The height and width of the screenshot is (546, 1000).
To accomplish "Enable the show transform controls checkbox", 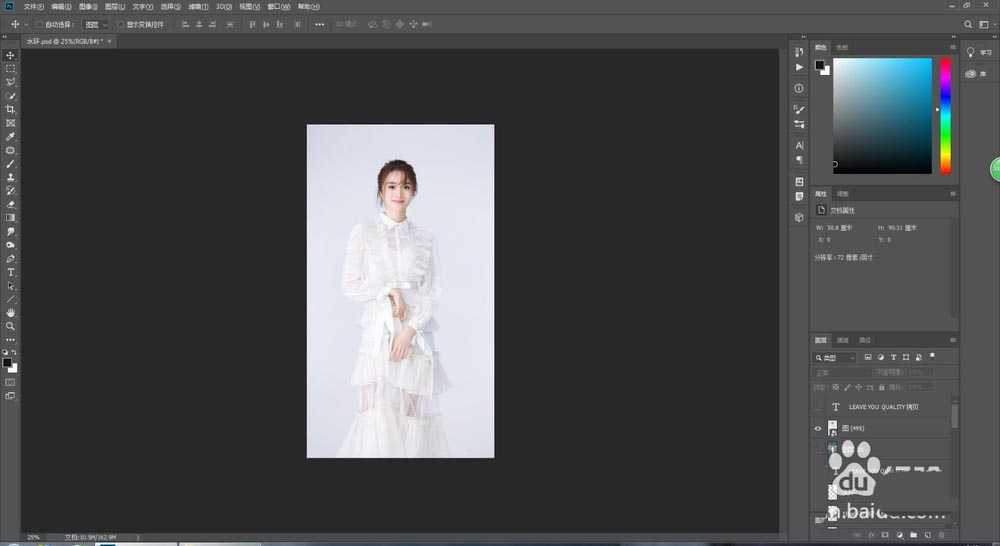I will [121, 23].
